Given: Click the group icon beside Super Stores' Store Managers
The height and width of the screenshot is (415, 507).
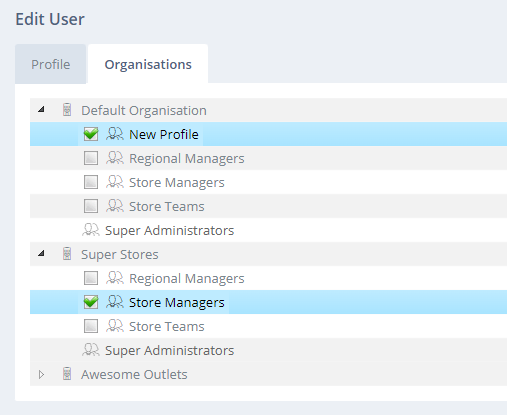Looking at the screenshot, I should pos(115,302).
